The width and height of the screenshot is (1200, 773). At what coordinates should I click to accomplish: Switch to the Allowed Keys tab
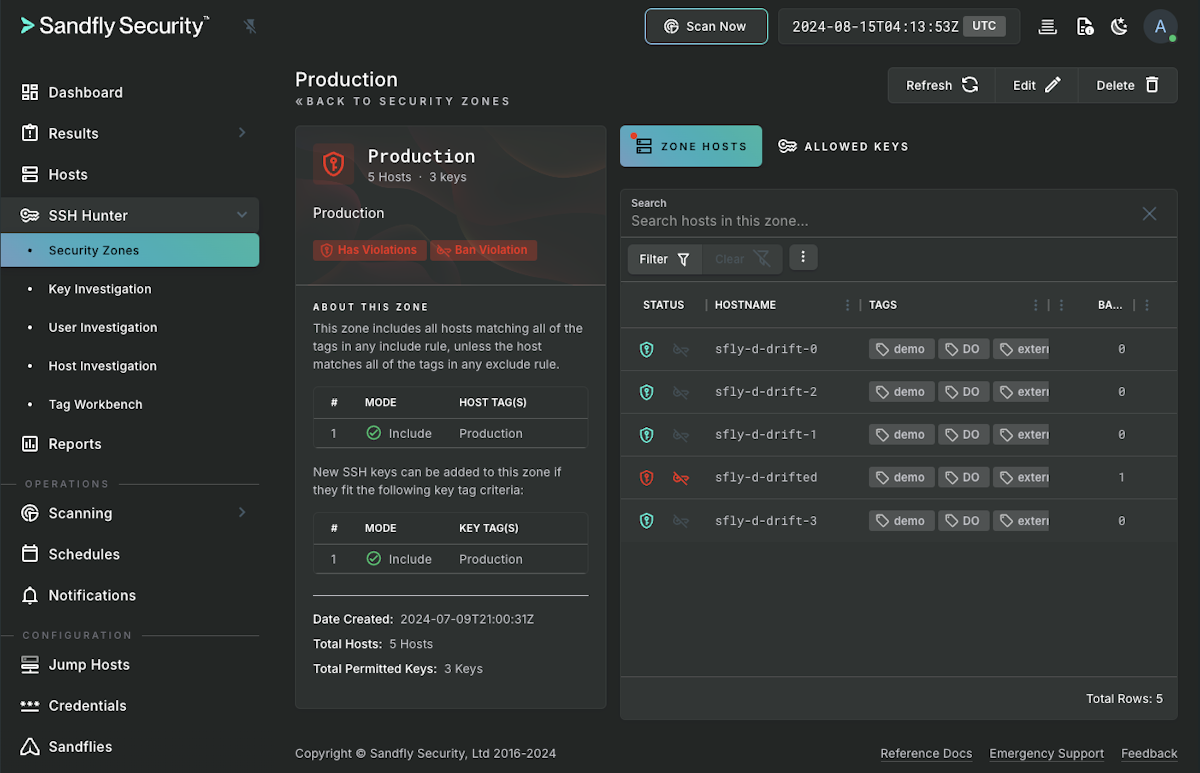[844, 146]
